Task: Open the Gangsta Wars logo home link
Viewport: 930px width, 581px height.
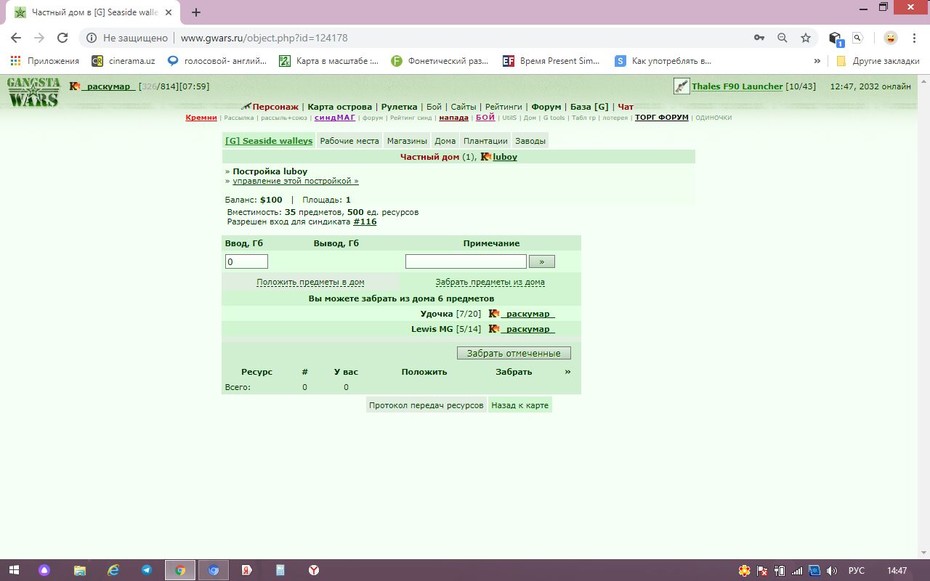Action: click(x=33, y=92)
